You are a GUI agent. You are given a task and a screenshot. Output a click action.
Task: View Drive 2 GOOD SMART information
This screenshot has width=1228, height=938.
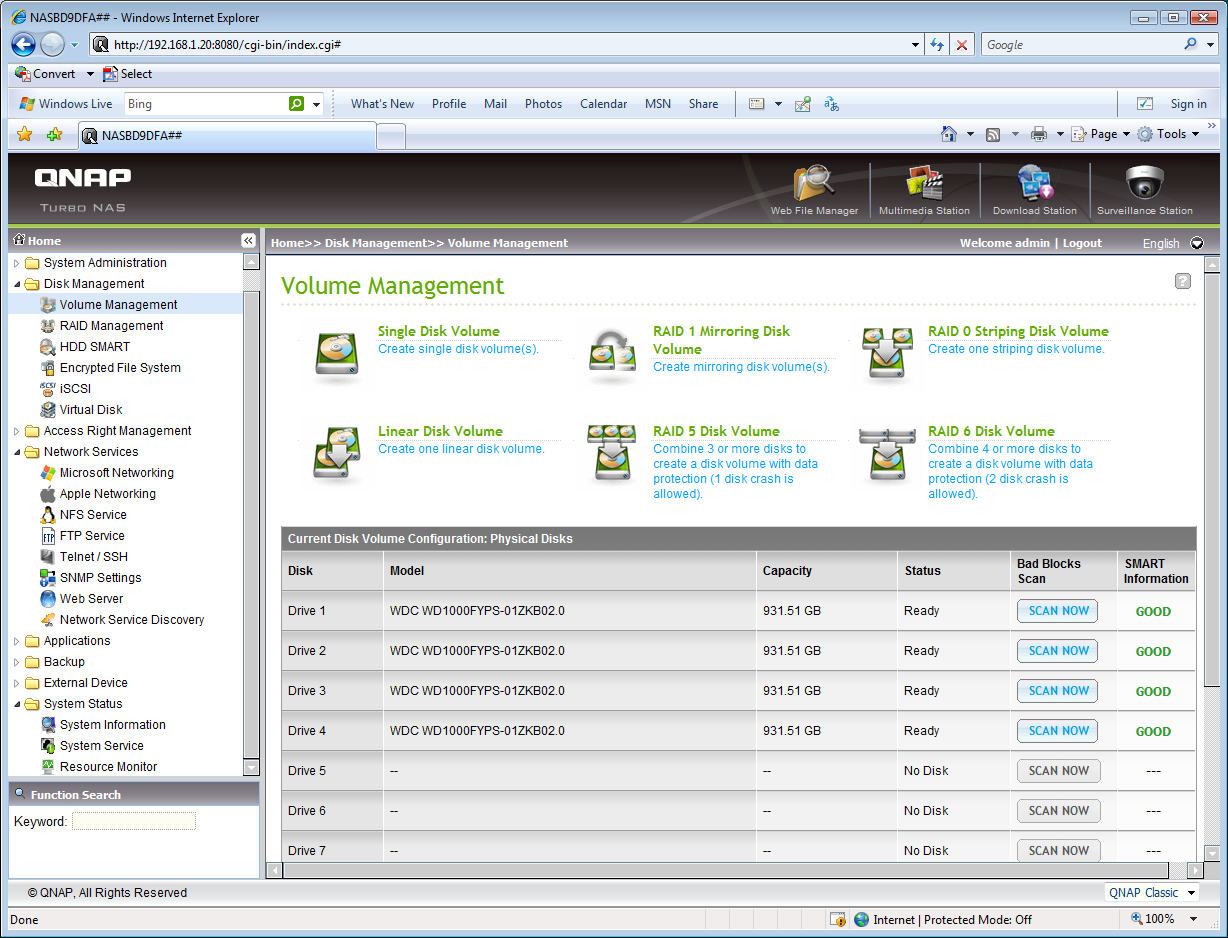(x=1153, y=651)
